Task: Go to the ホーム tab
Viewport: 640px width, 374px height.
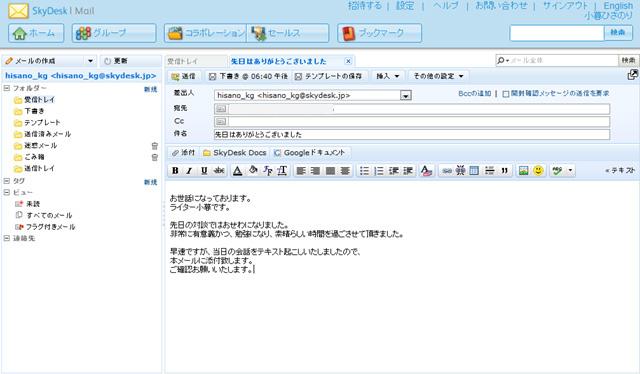Action: 36,33
